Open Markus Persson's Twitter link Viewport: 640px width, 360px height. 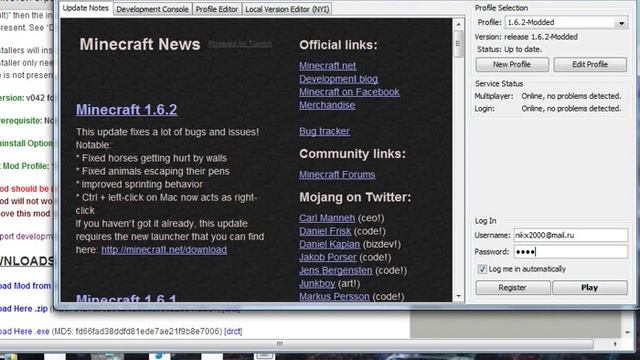click(334, 296)
